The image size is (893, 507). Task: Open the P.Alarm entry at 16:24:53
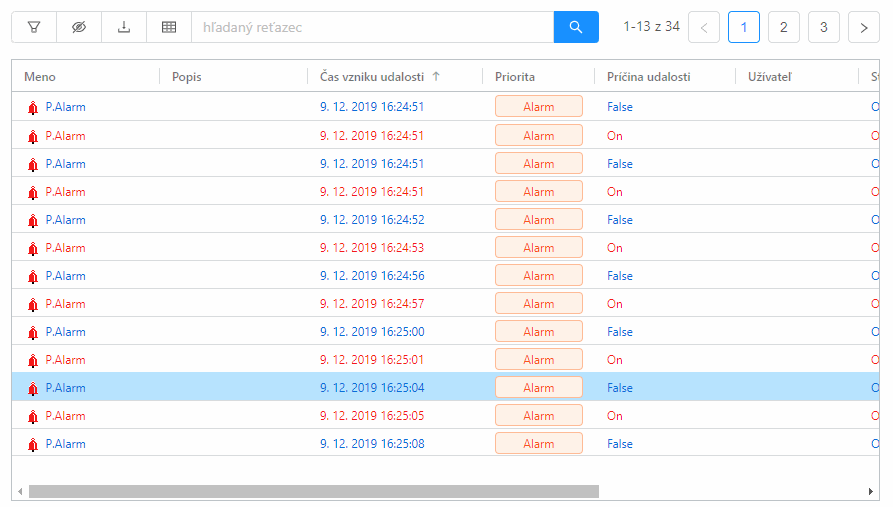pos(65,248)
